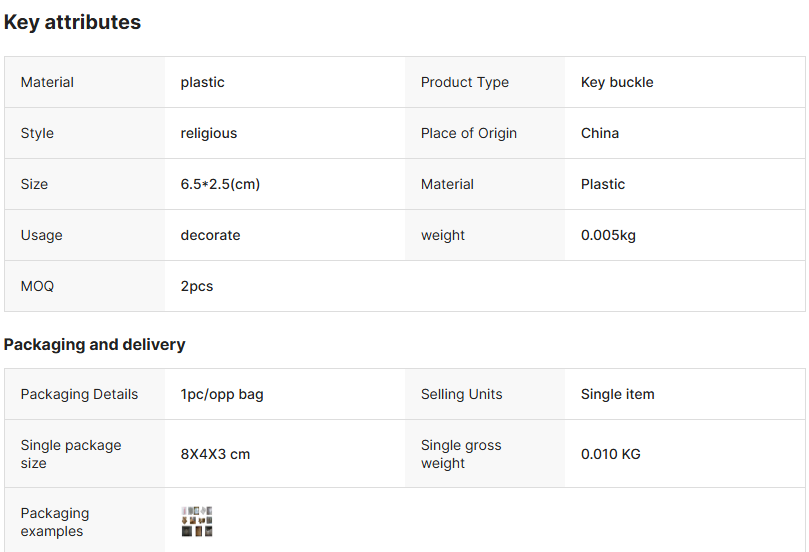Click the Selling Units label
809x552 pixels.
point(462,394)
